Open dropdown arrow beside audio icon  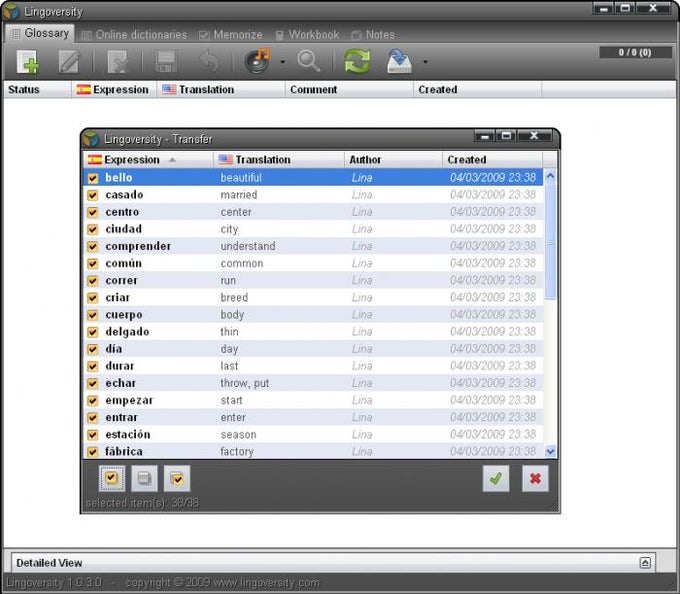[283, 62]
